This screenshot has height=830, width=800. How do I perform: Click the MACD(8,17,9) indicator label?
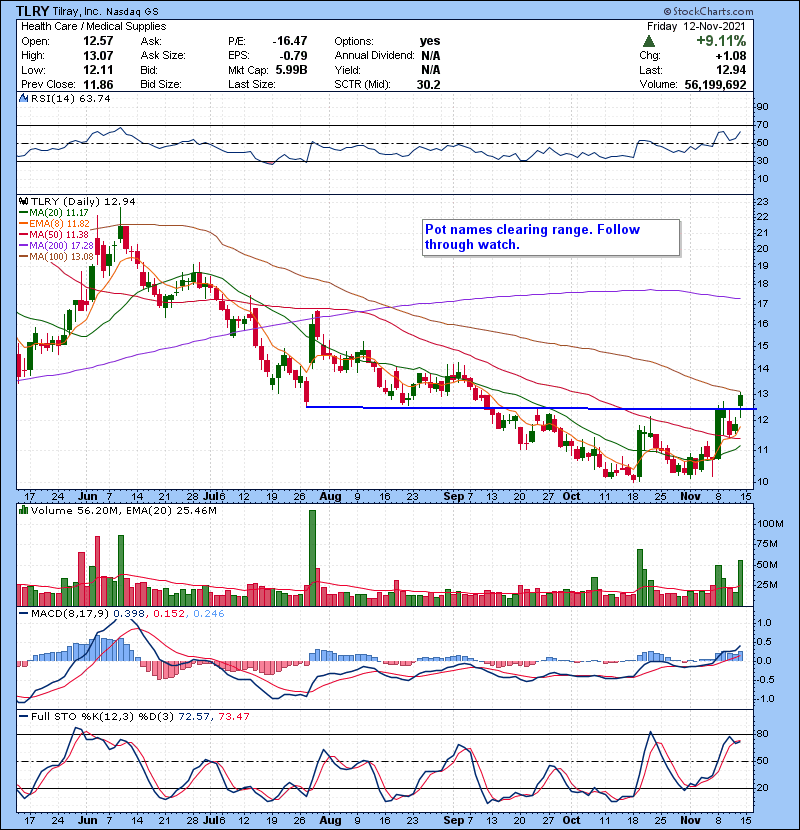(70, 614)
